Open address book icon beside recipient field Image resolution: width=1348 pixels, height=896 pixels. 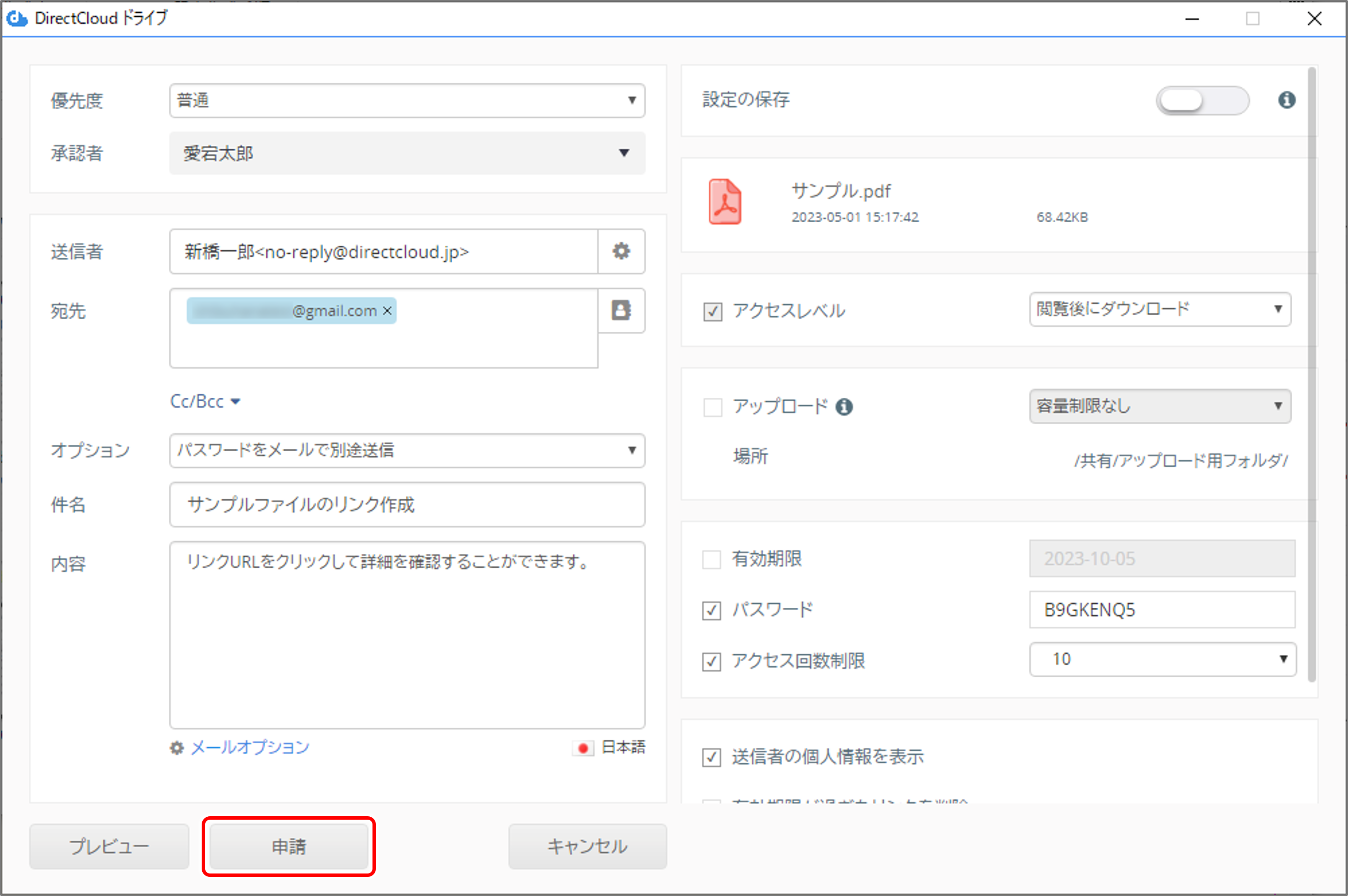tap(621, 310)
